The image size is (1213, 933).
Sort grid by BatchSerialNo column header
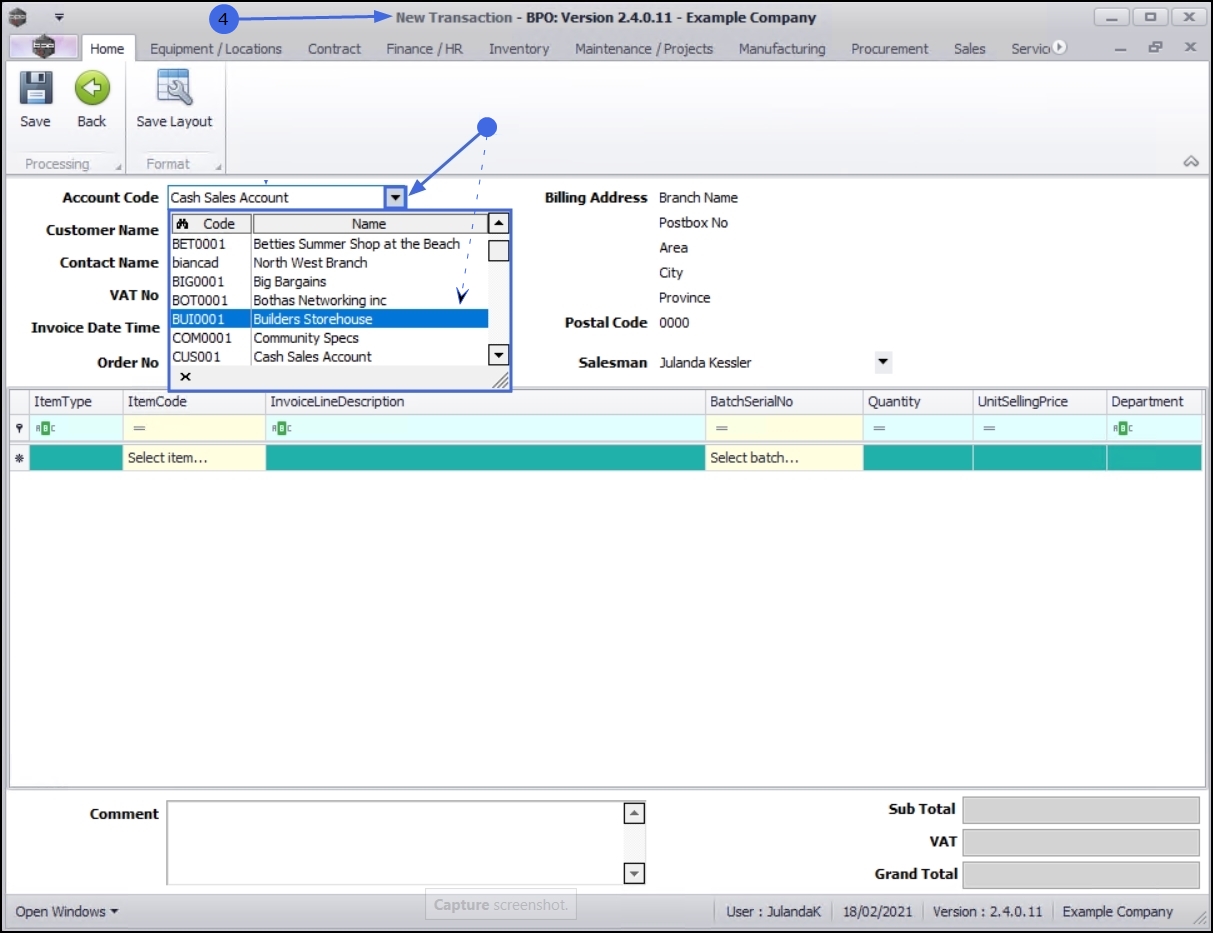[x=785, y=401]
